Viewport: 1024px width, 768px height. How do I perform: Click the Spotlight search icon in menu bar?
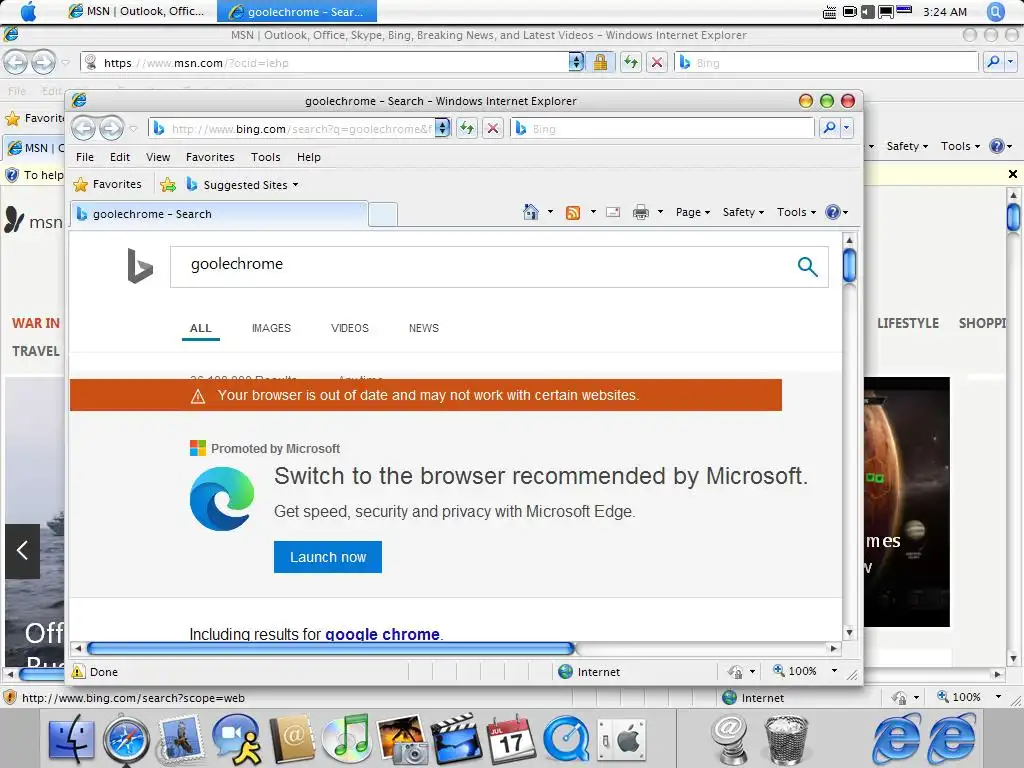tap(996, 11)
